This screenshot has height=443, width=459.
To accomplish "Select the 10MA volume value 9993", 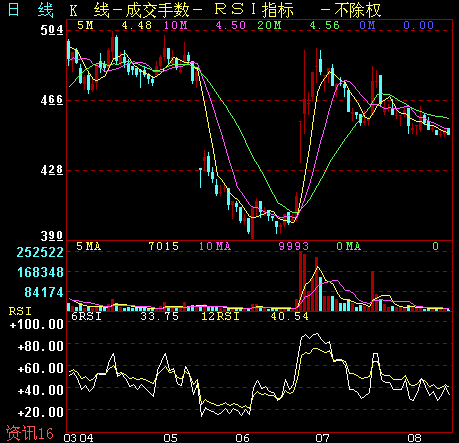I will 294,246.
